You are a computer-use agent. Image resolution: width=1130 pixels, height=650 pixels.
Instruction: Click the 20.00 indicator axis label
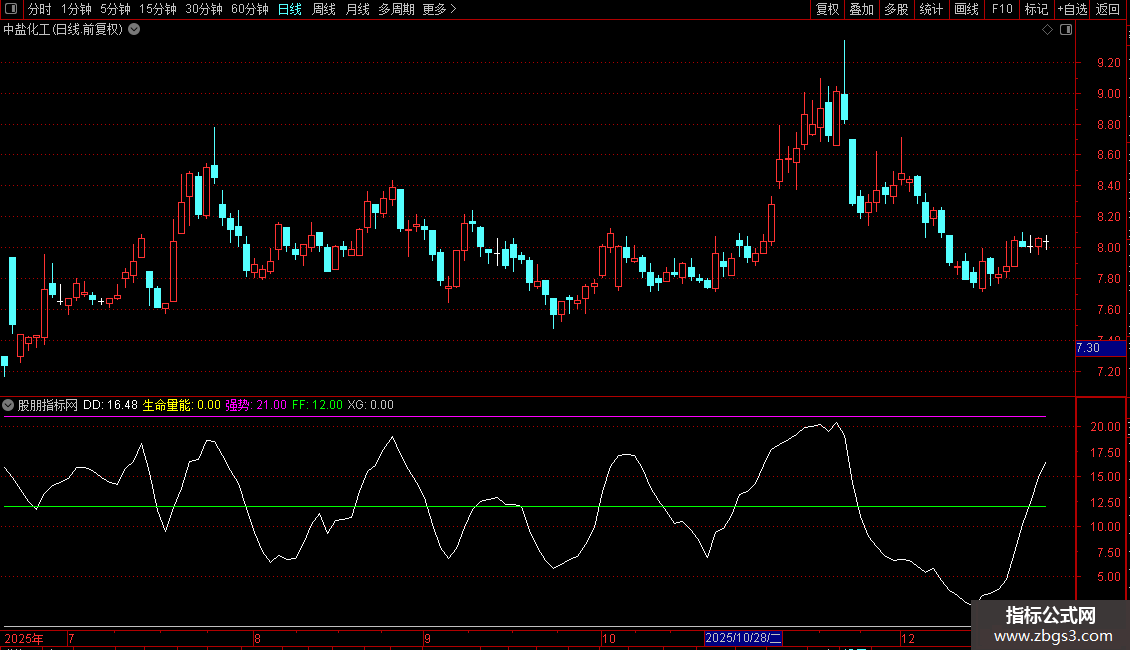click(x=1105, y=427)
